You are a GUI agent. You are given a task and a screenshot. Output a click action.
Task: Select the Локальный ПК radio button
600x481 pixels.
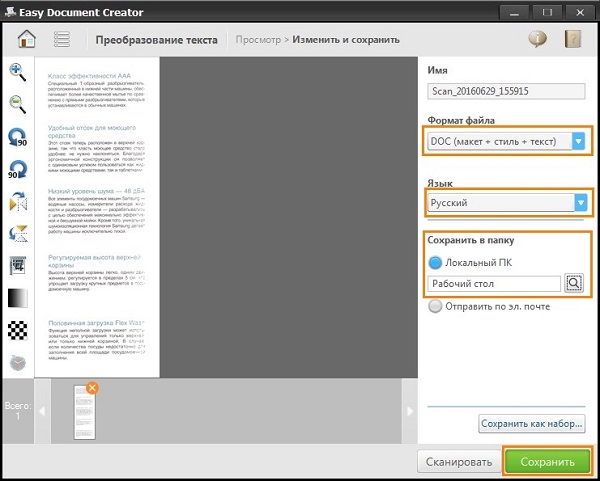[x=435, y=262]
